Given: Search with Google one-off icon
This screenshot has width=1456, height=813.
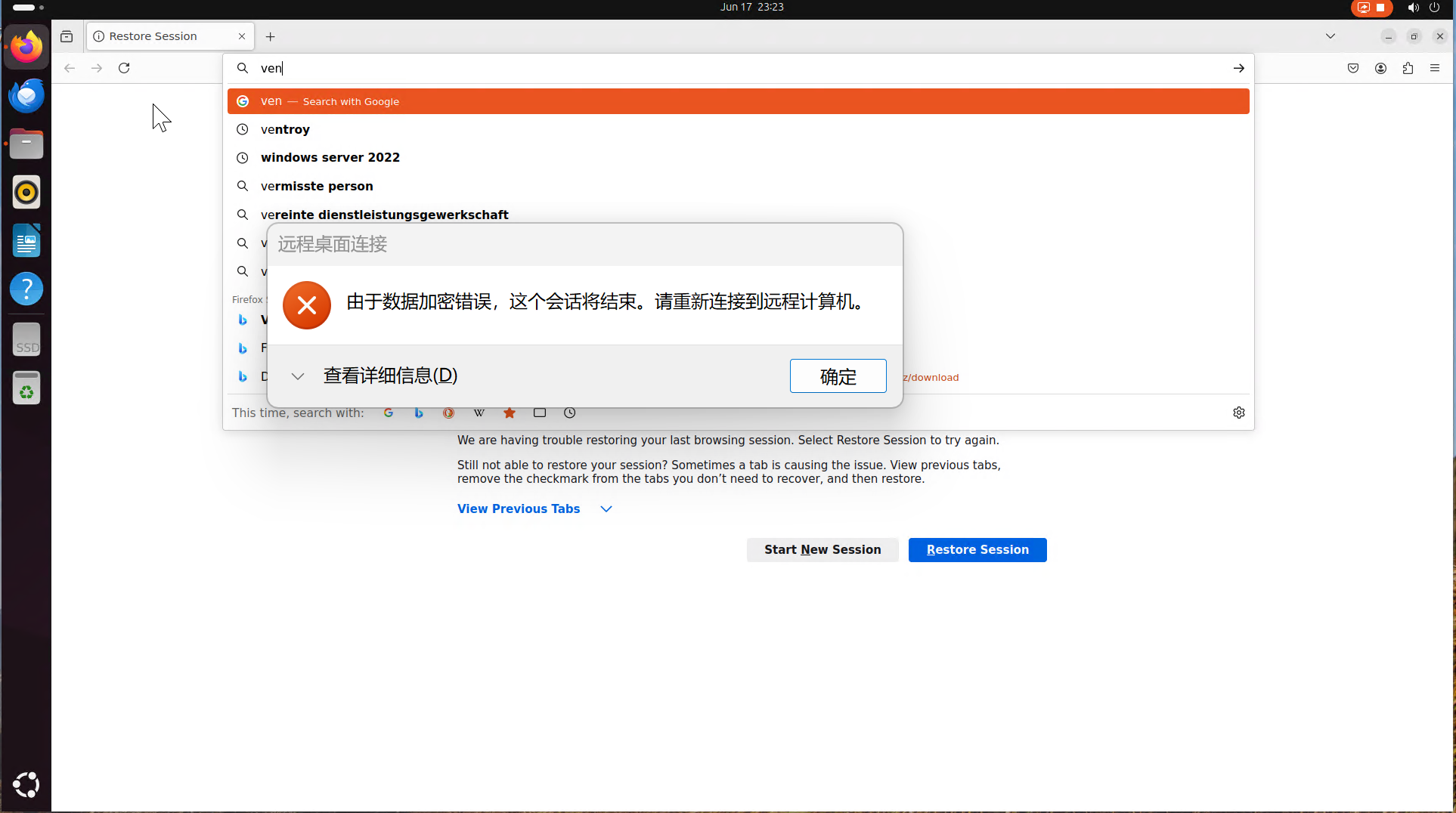Looking at the screenshot, I should pyautogui.click(x=389, y=413).
